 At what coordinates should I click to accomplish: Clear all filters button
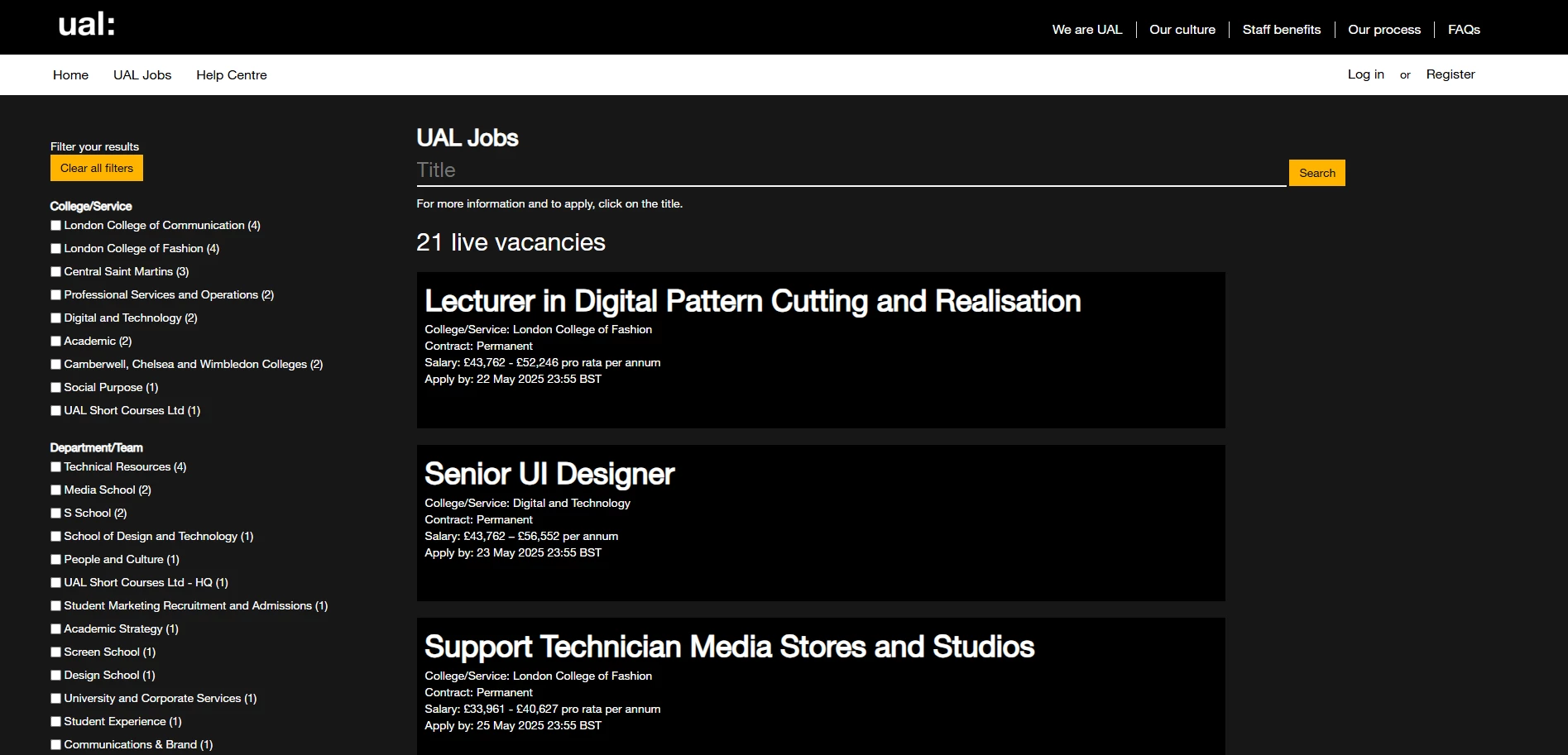pos(97,168)
